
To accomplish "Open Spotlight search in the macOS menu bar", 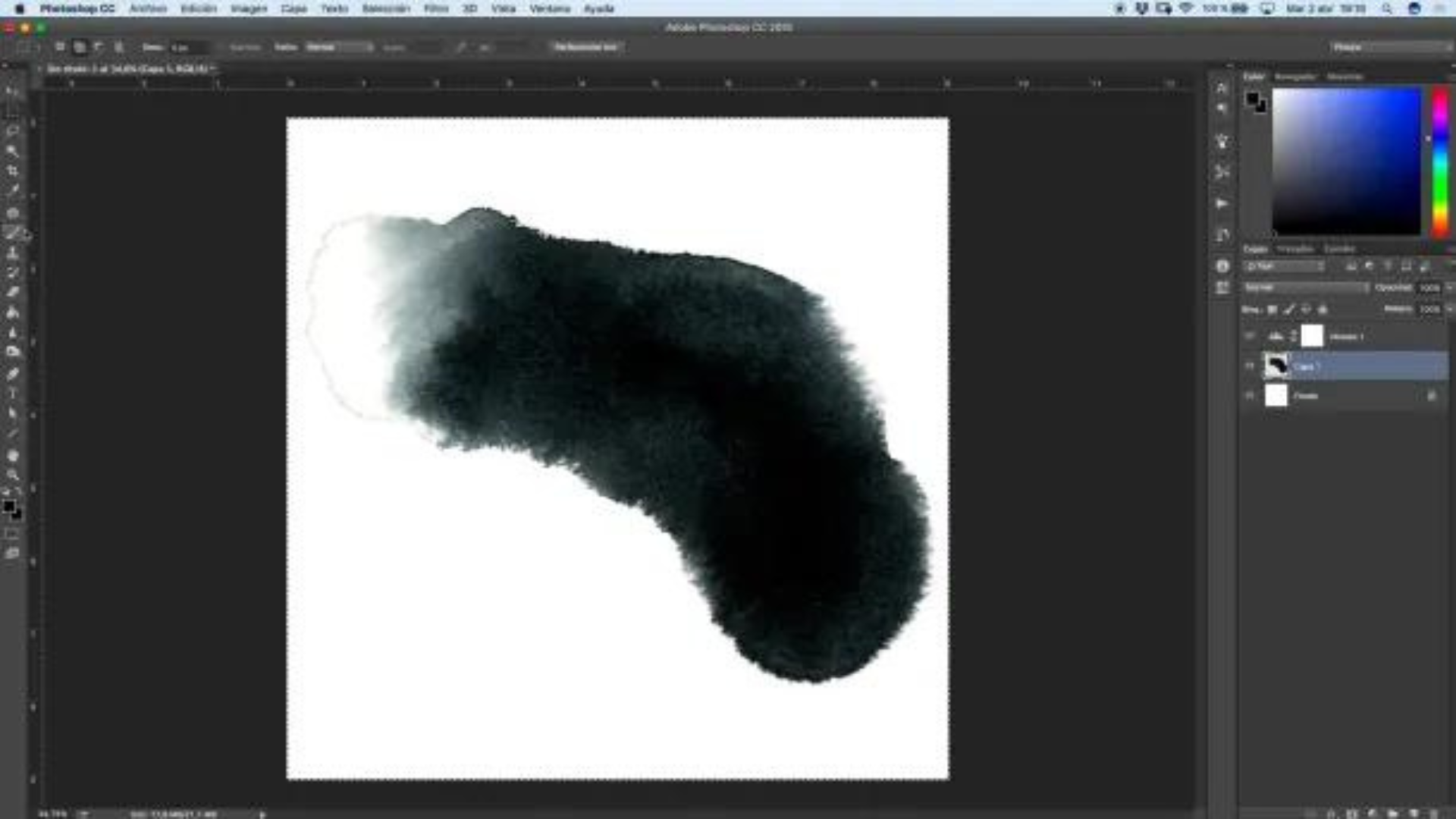I will [1387, 8].
